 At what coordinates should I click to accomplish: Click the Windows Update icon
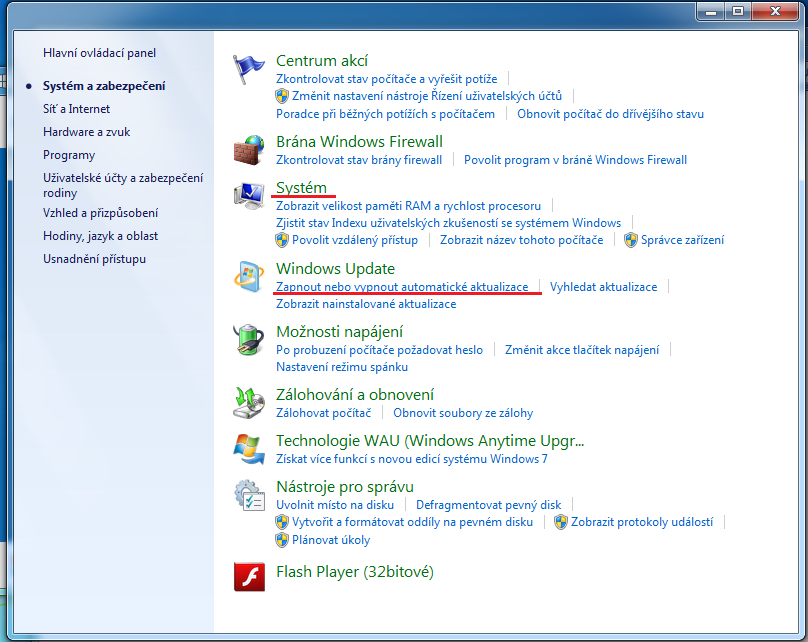[x=249, y=277]
